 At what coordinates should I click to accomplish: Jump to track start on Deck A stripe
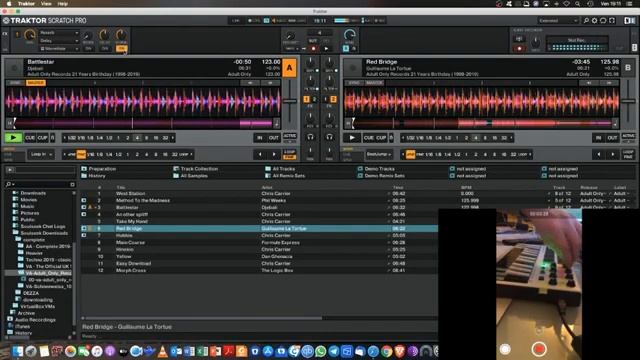(x=9, y=122)
